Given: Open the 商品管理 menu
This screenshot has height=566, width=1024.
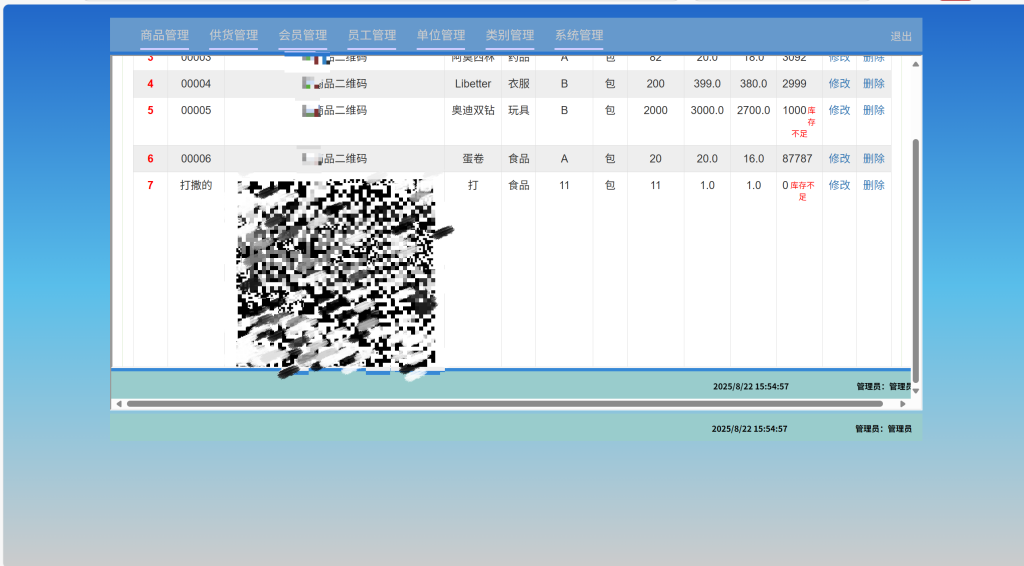Looking at the screenshot, I should [x=165, y=35].
